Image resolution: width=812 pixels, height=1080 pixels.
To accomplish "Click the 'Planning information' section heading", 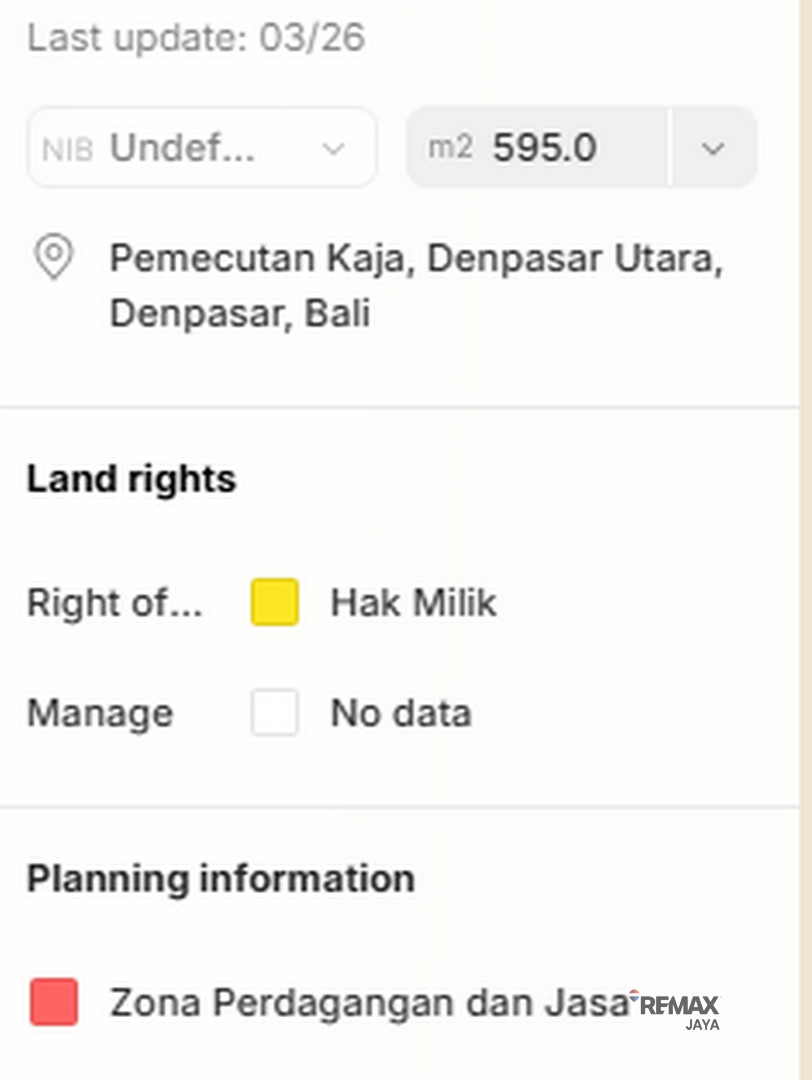I will point(220,879).
